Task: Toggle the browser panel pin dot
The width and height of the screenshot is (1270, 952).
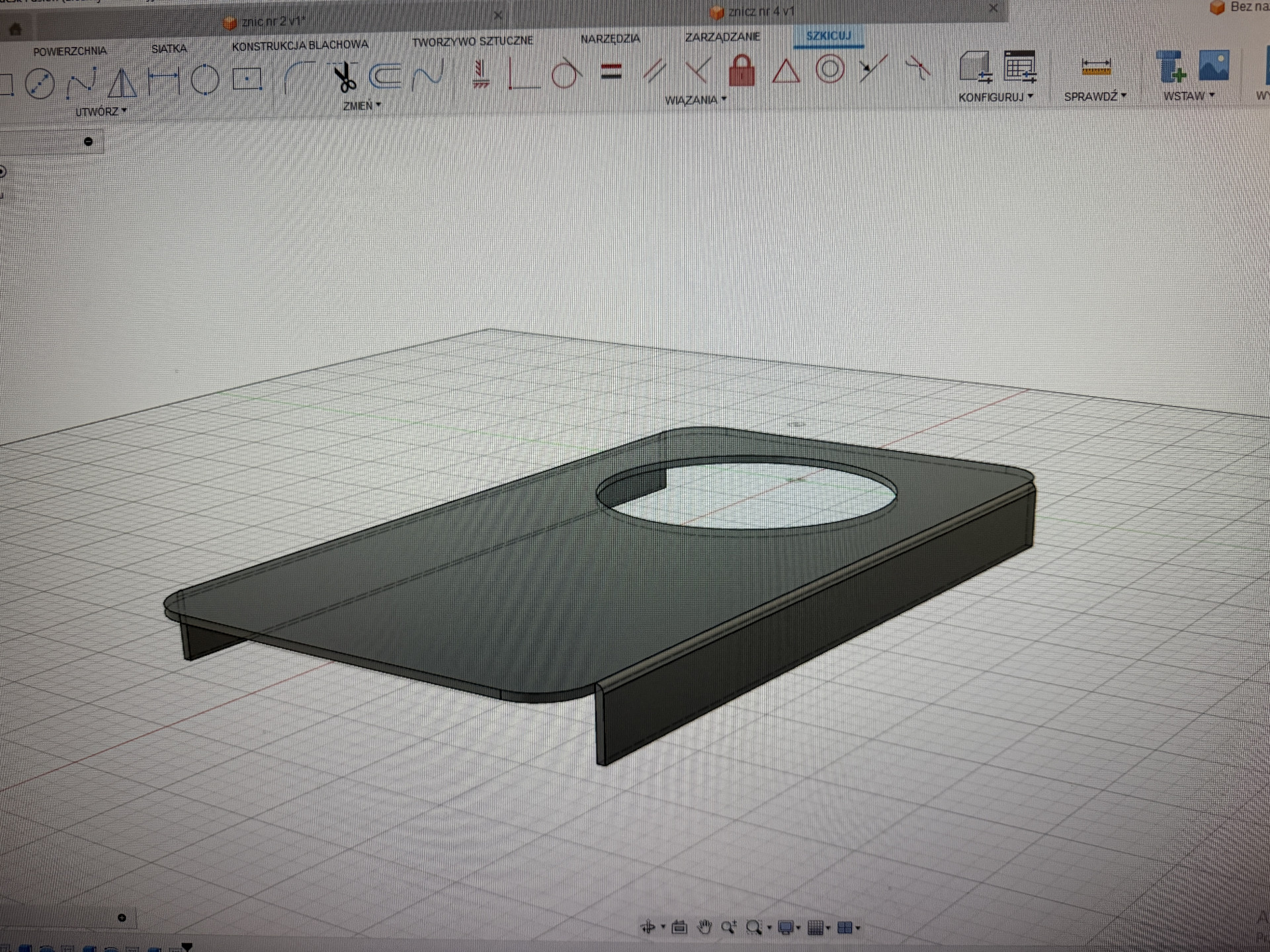Action: coord(89,141)
